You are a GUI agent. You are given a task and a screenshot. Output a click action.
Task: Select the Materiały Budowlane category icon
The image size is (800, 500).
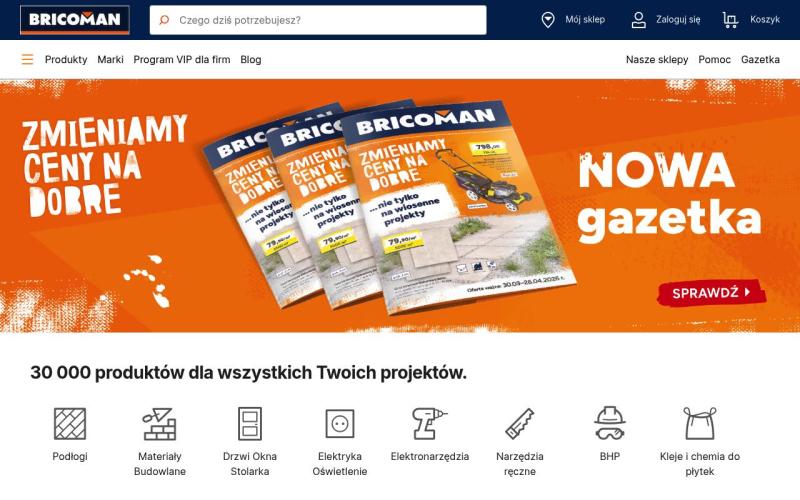[x=160, y=423]
